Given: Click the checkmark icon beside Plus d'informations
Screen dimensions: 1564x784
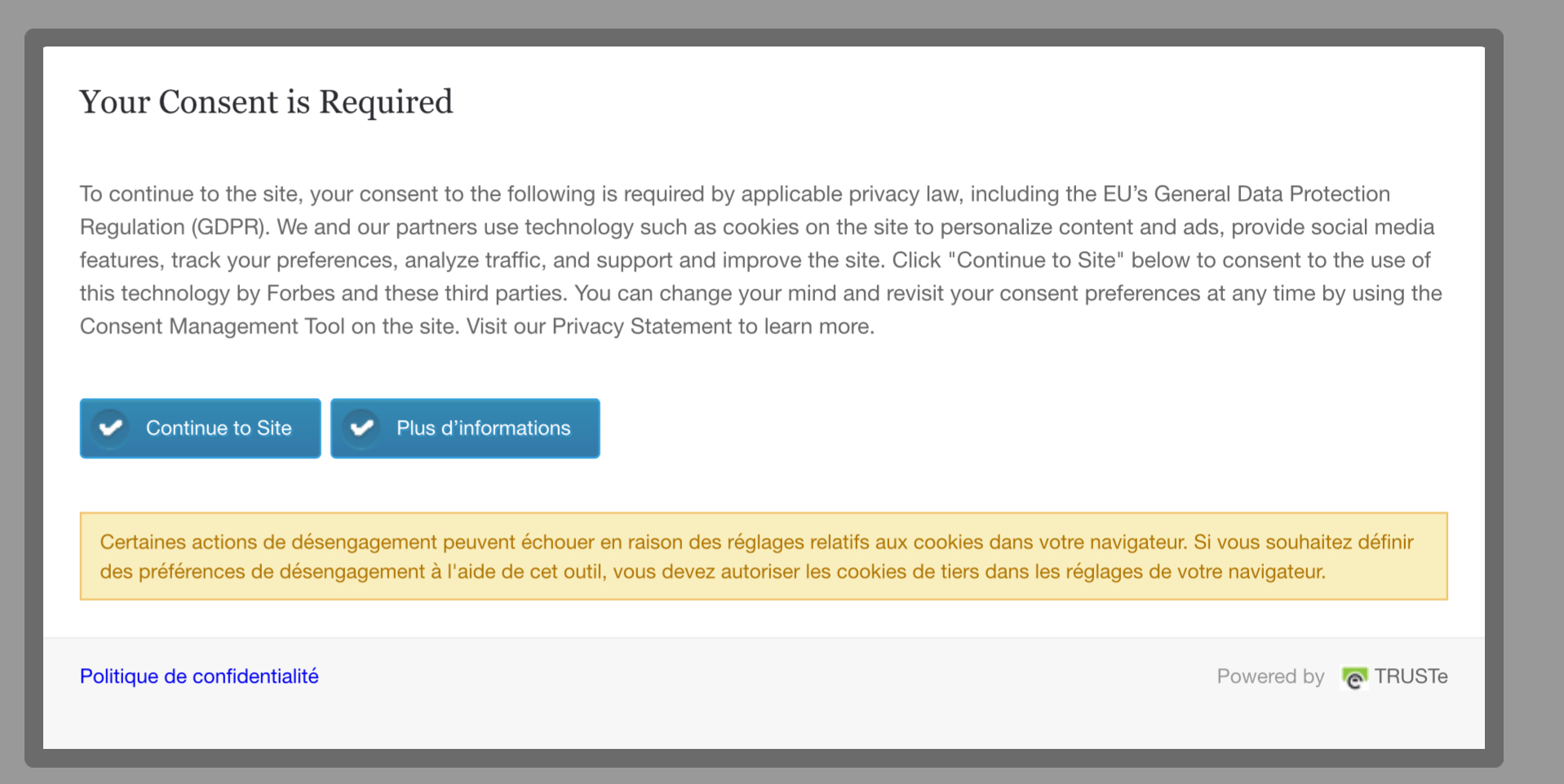Looking at the screenshot, I should pyautogui.click(x=361, y=427).
